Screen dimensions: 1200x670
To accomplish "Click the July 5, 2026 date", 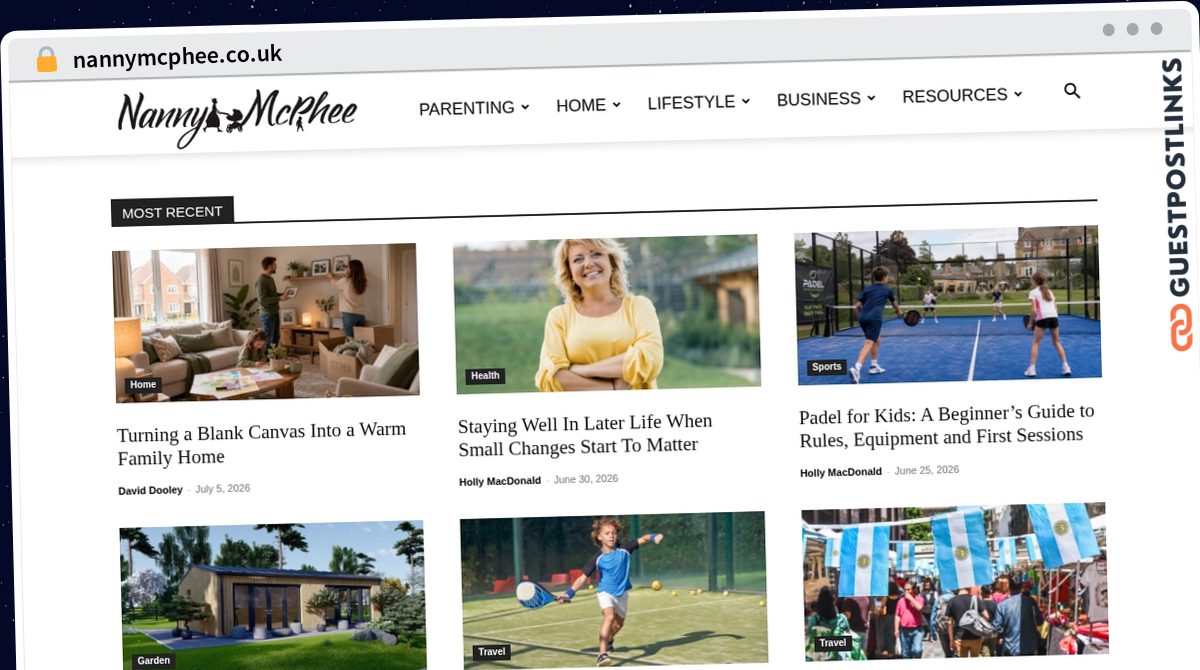I will pyautogui.click(x=223, y=489).
